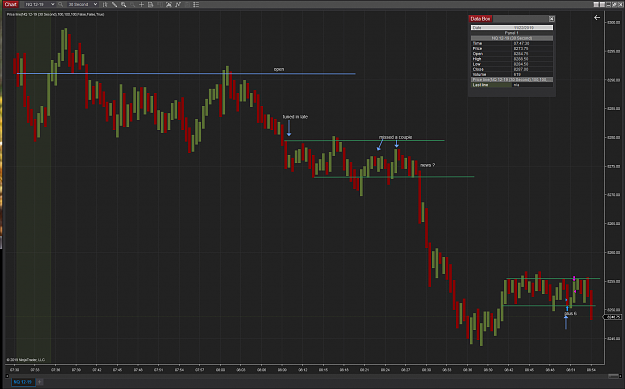
Task: Open the drawing tools pencil icon
Action: [x=114, y=4]
